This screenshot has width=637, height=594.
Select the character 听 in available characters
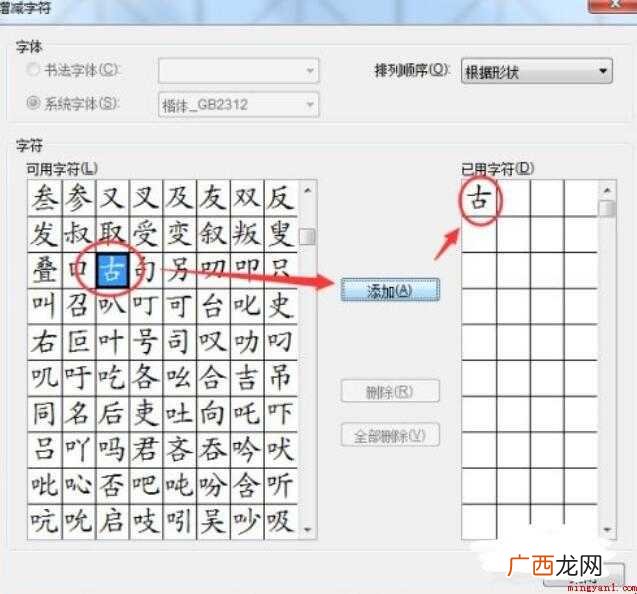tap(281, 486)
